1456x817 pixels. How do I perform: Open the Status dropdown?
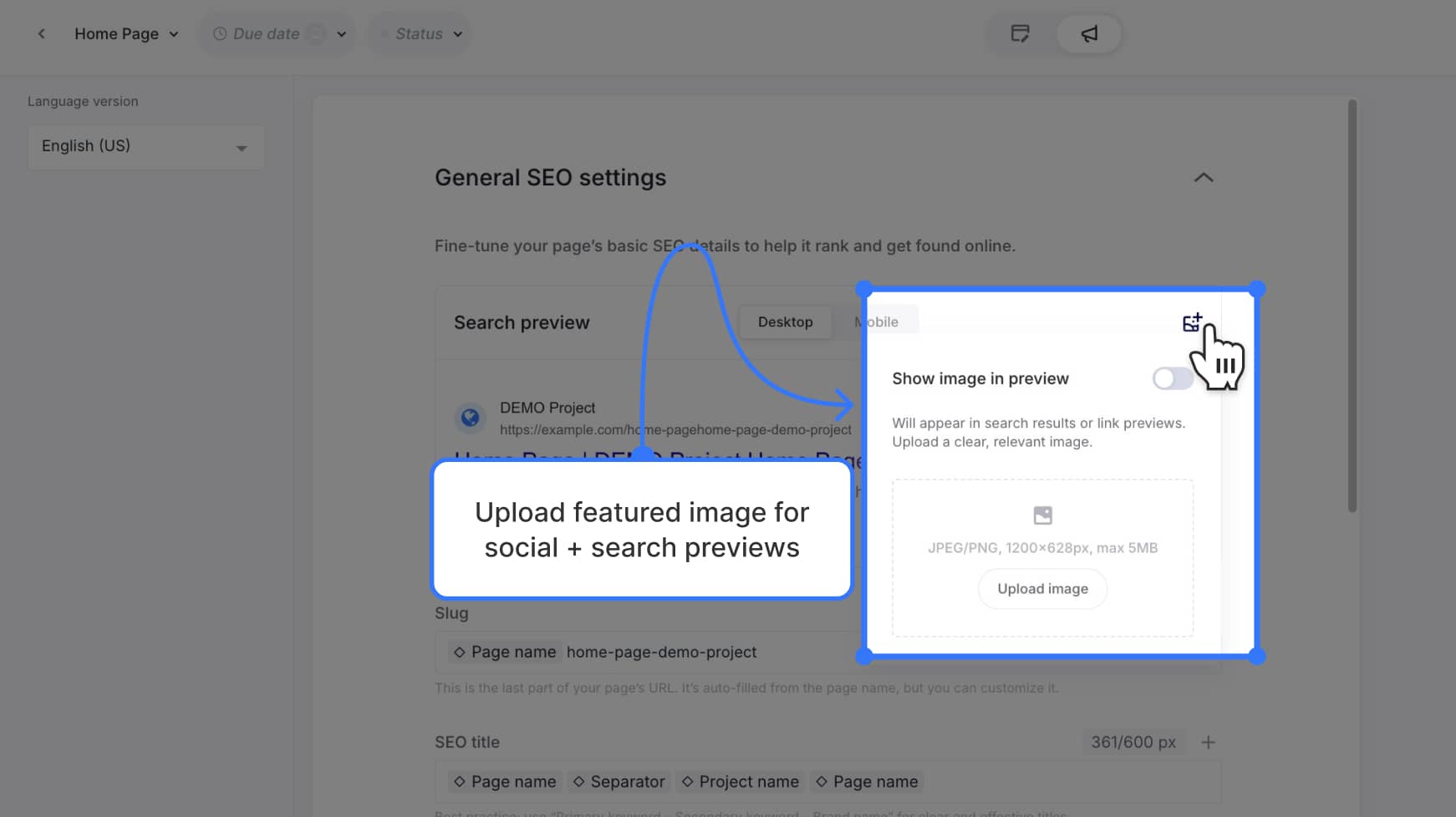[x=420, y=34]
